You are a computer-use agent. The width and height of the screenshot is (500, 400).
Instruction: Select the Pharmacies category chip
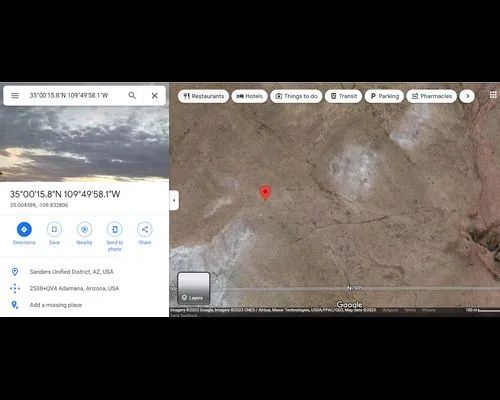point(431,96)
